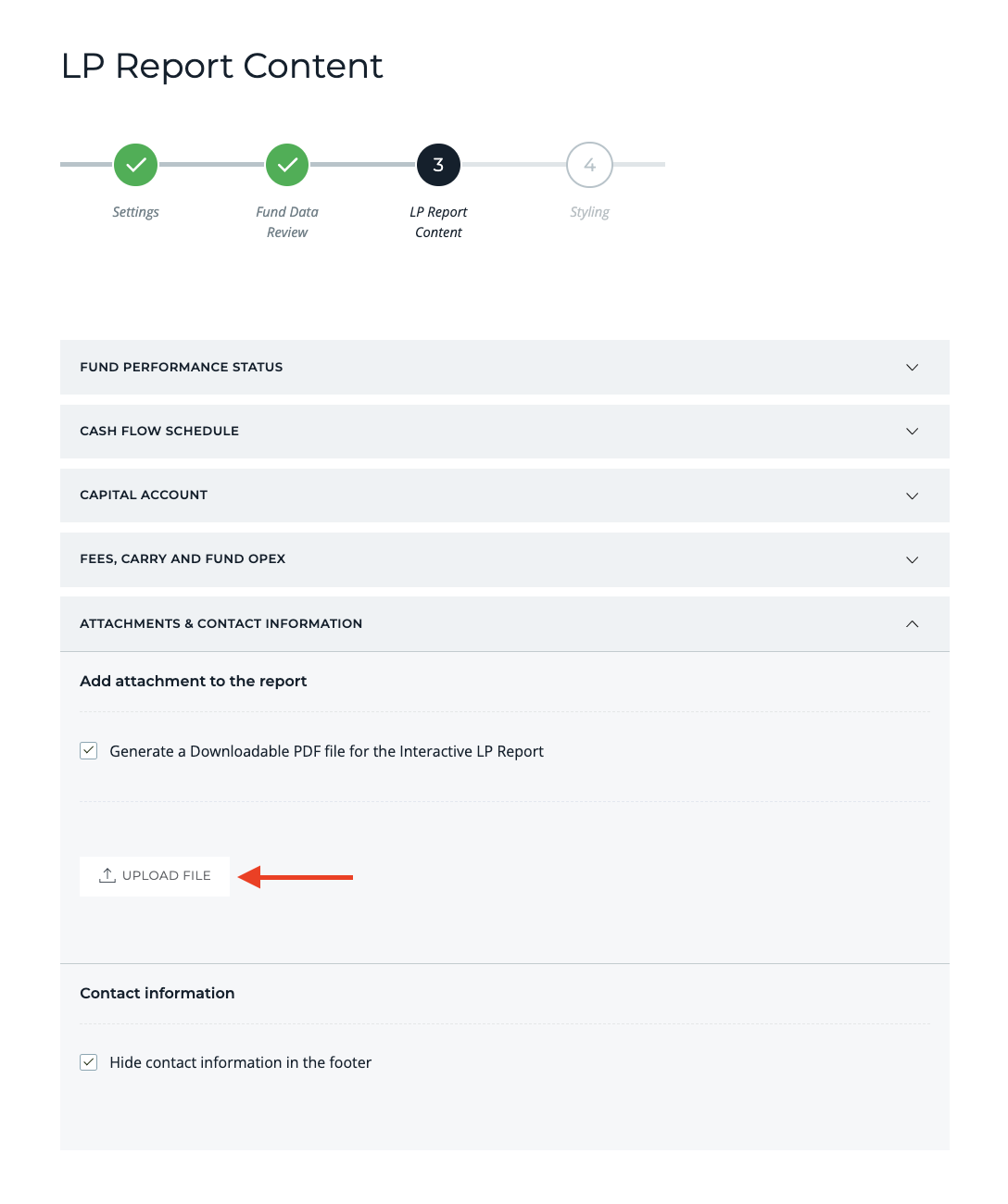Open the Fund Data Review step label
This screenshot has height=1204, width=1008.
(x=287, y=222)
